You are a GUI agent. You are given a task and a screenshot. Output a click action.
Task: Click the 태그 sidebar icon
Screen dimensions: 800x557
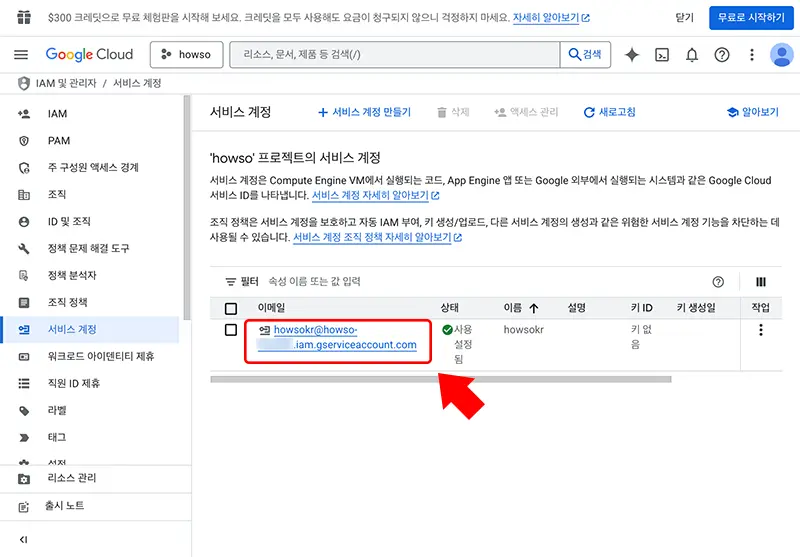pos(23,438)
